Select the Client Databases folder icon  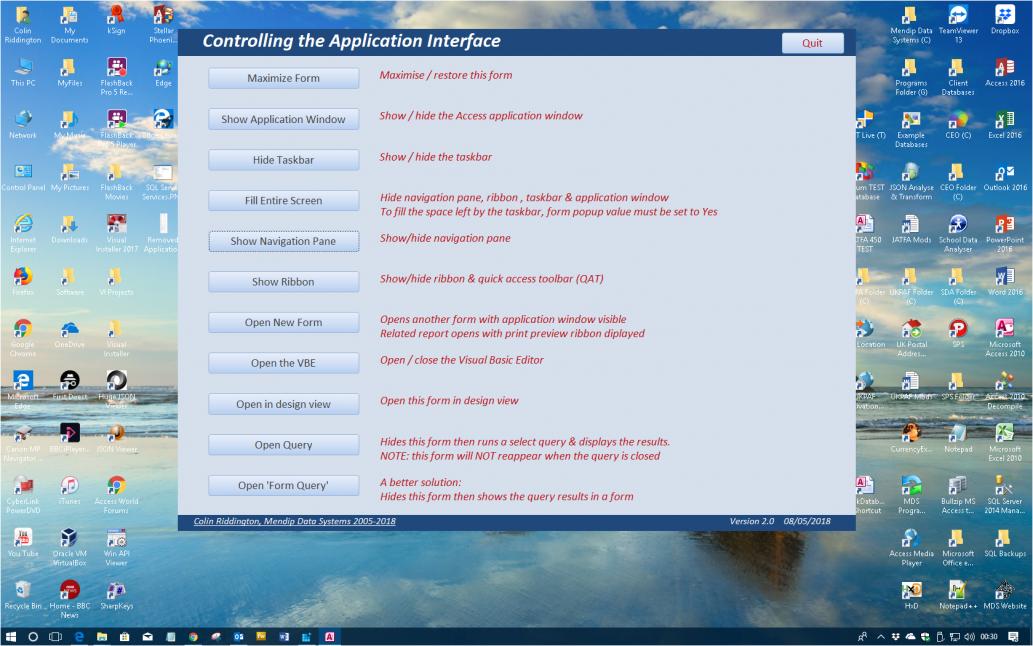click(958, 77)
